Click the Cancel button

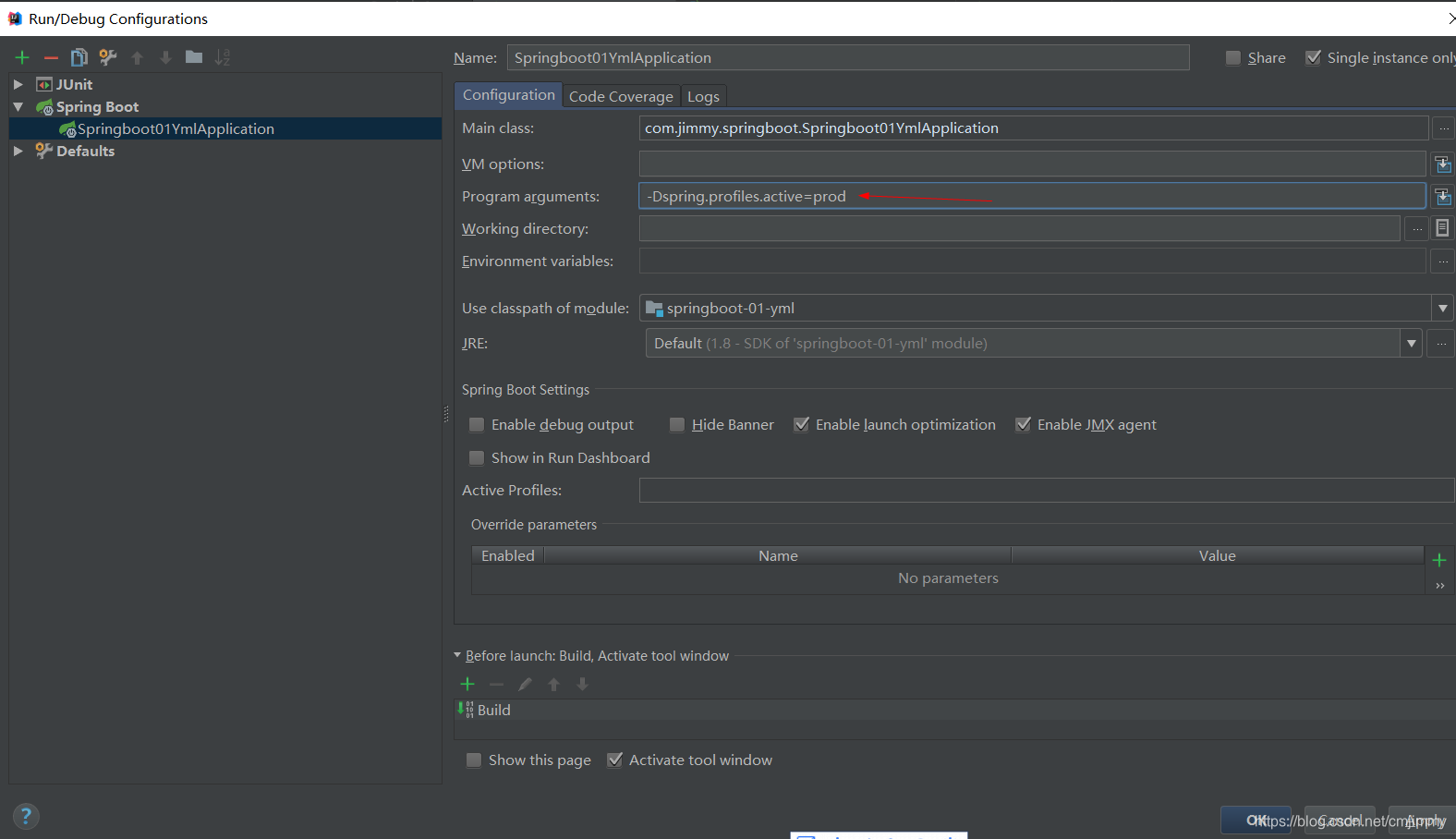(1340, 821)
